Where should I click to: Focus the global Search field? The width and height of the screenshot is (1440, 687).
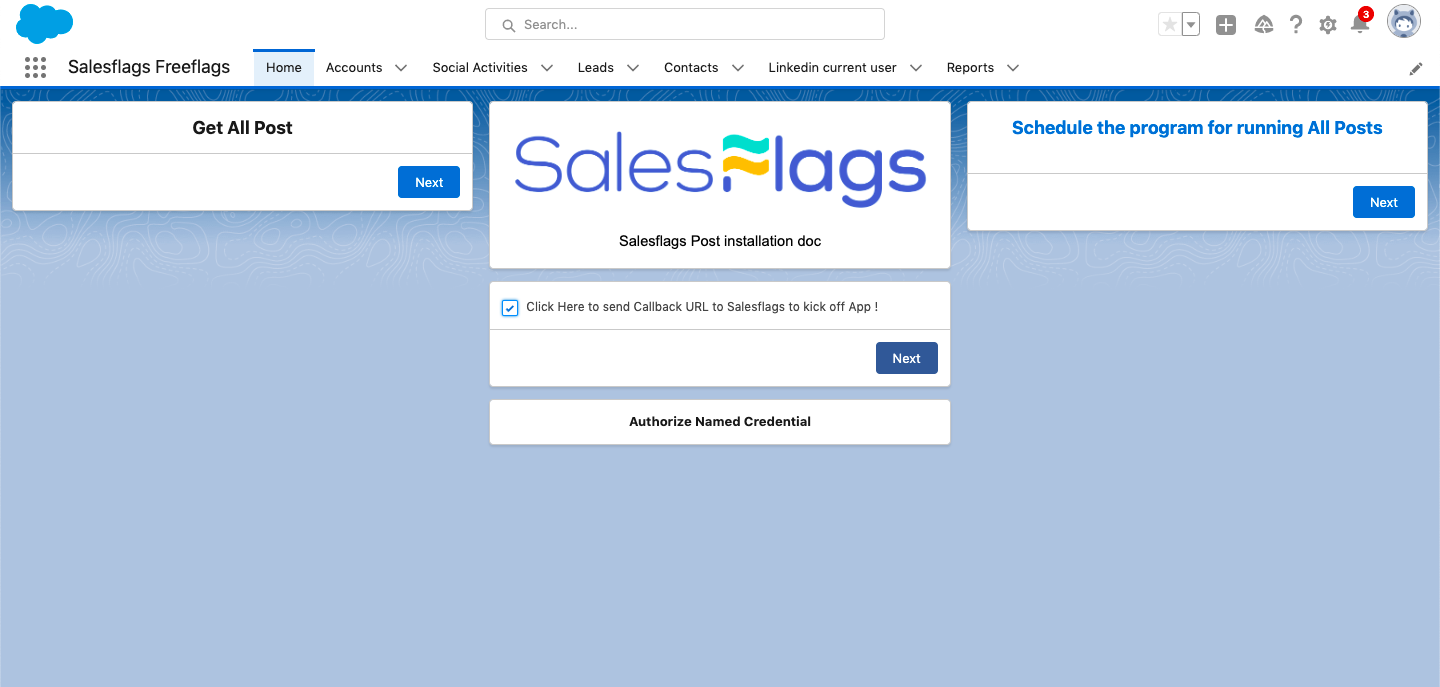(685, 24)
